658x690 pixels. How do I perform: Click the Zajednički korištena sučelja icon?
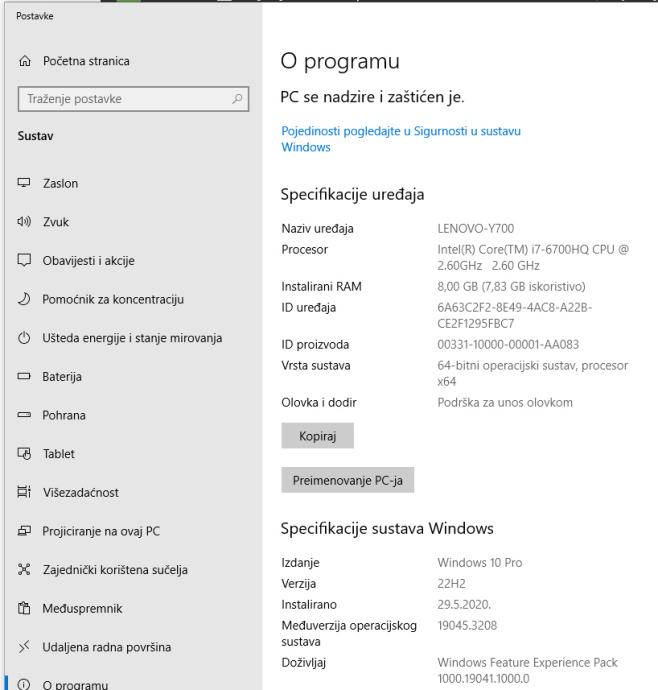coord(24,569)
